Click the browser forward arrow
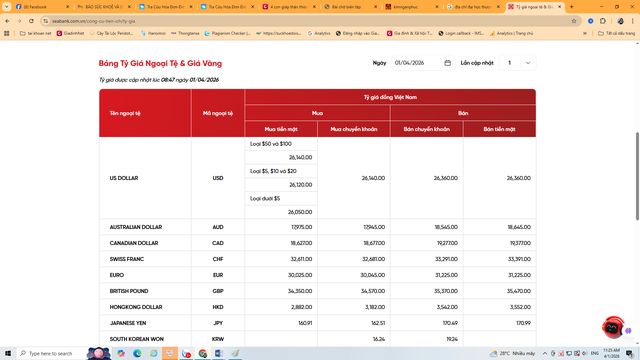The image size is (640, 360). coord(19,21)
